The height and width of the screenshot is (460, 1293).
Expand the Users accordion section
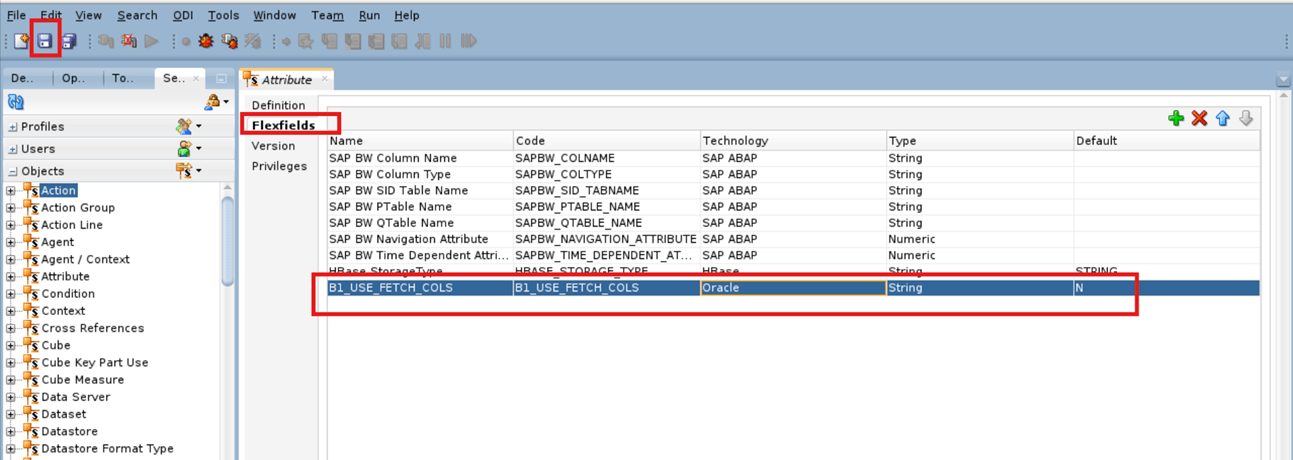pyautogui.click(x=13, y=149)
